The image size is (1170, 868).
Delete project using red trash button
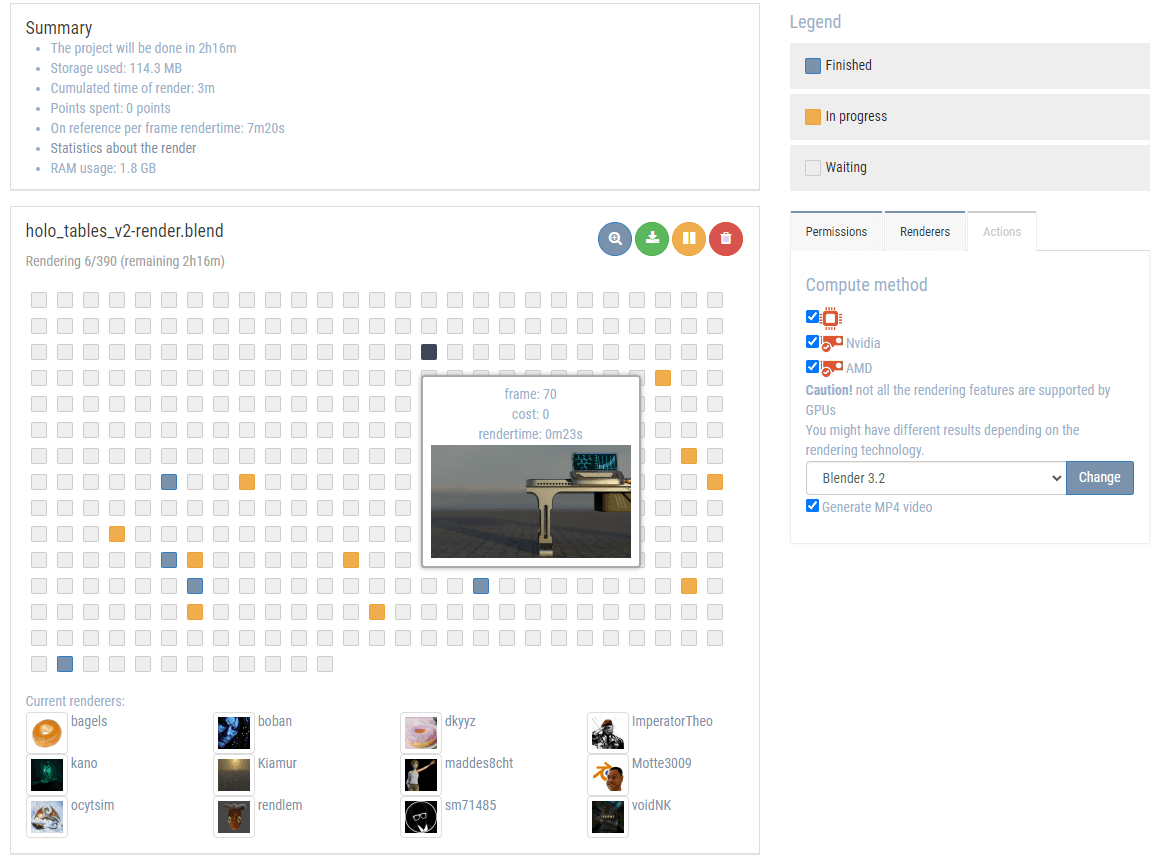pyautogui.click(x=726, y=239)
